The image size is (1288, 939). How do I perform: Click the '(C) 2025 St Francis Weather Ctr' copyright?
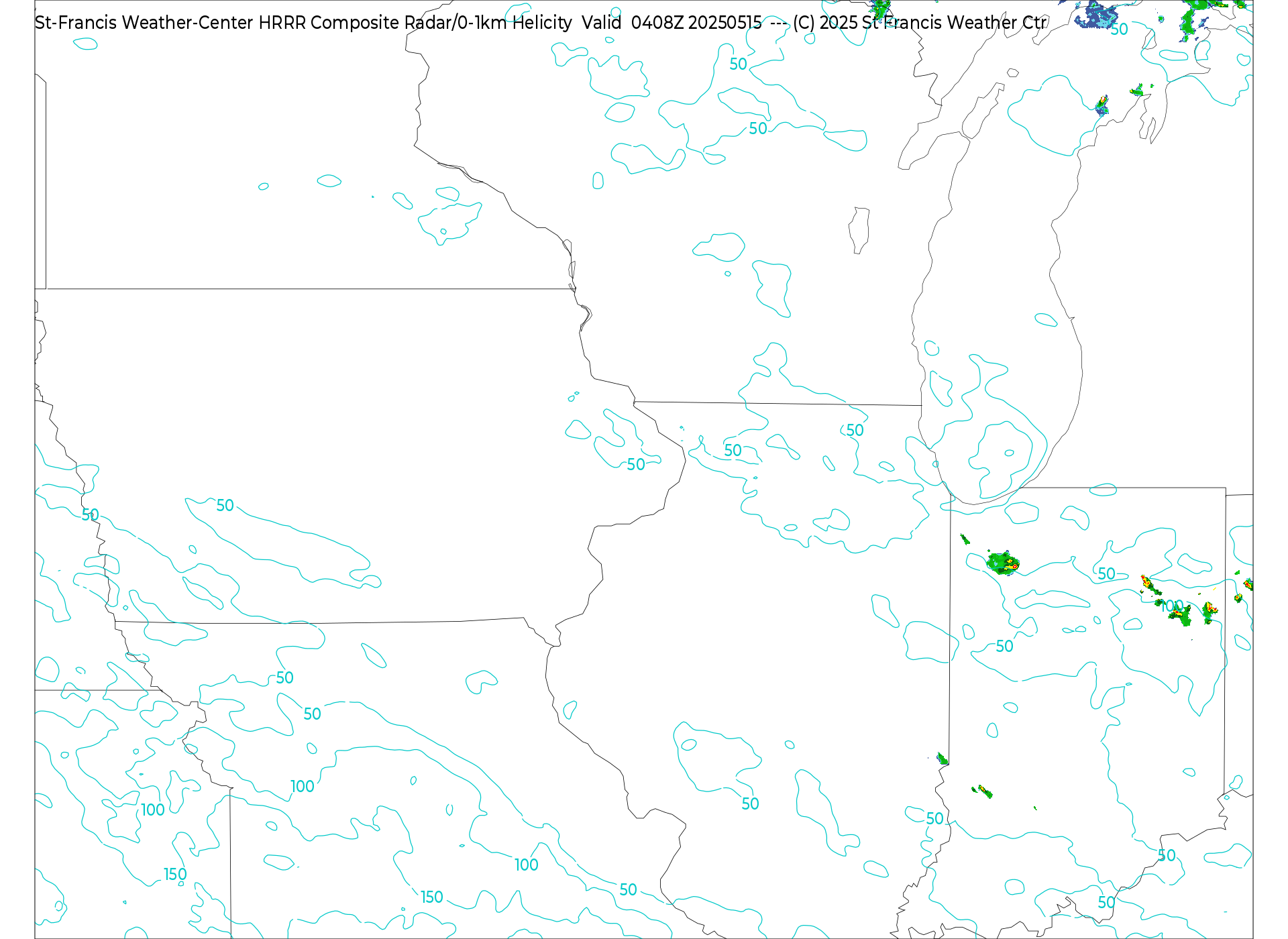(x=920, y=23)
